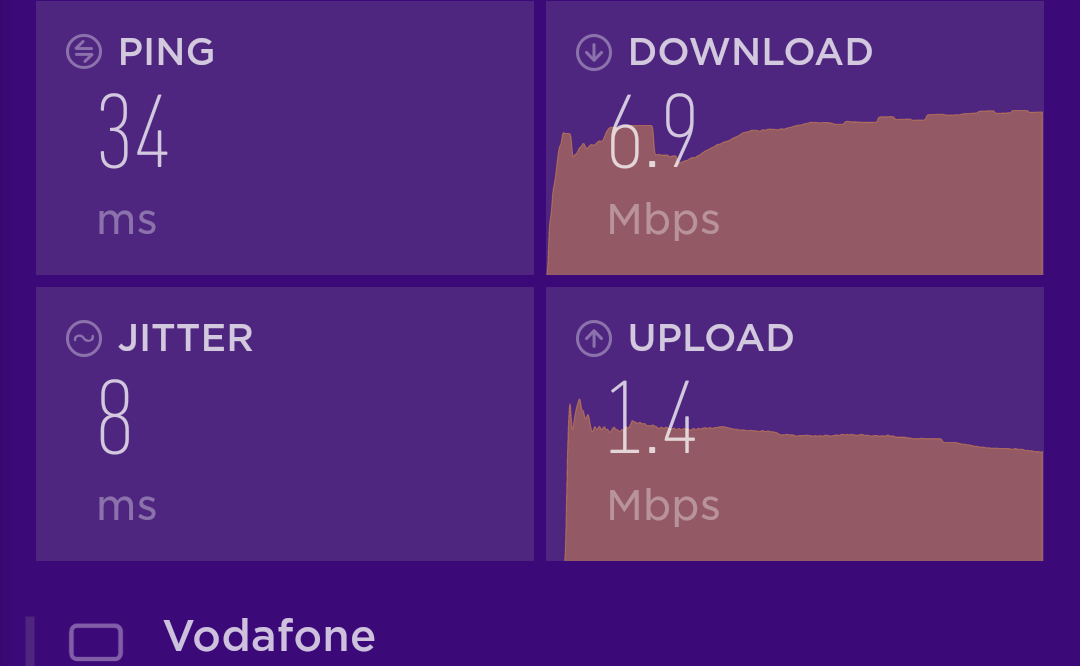
Task: Select the DOWNLOAD label text
Action: (751, 52)
